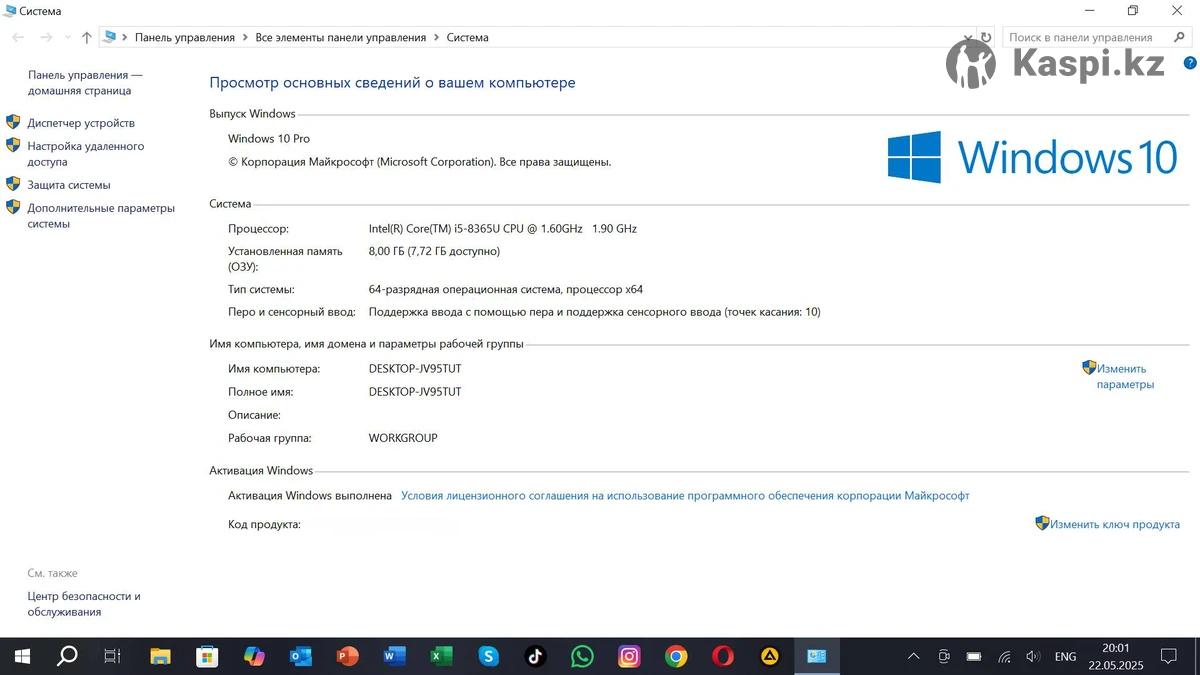The height and width of the screenshot is (675, 1200).
Task: Go up one level with Up arrow
Action: (x=87, y=37)
